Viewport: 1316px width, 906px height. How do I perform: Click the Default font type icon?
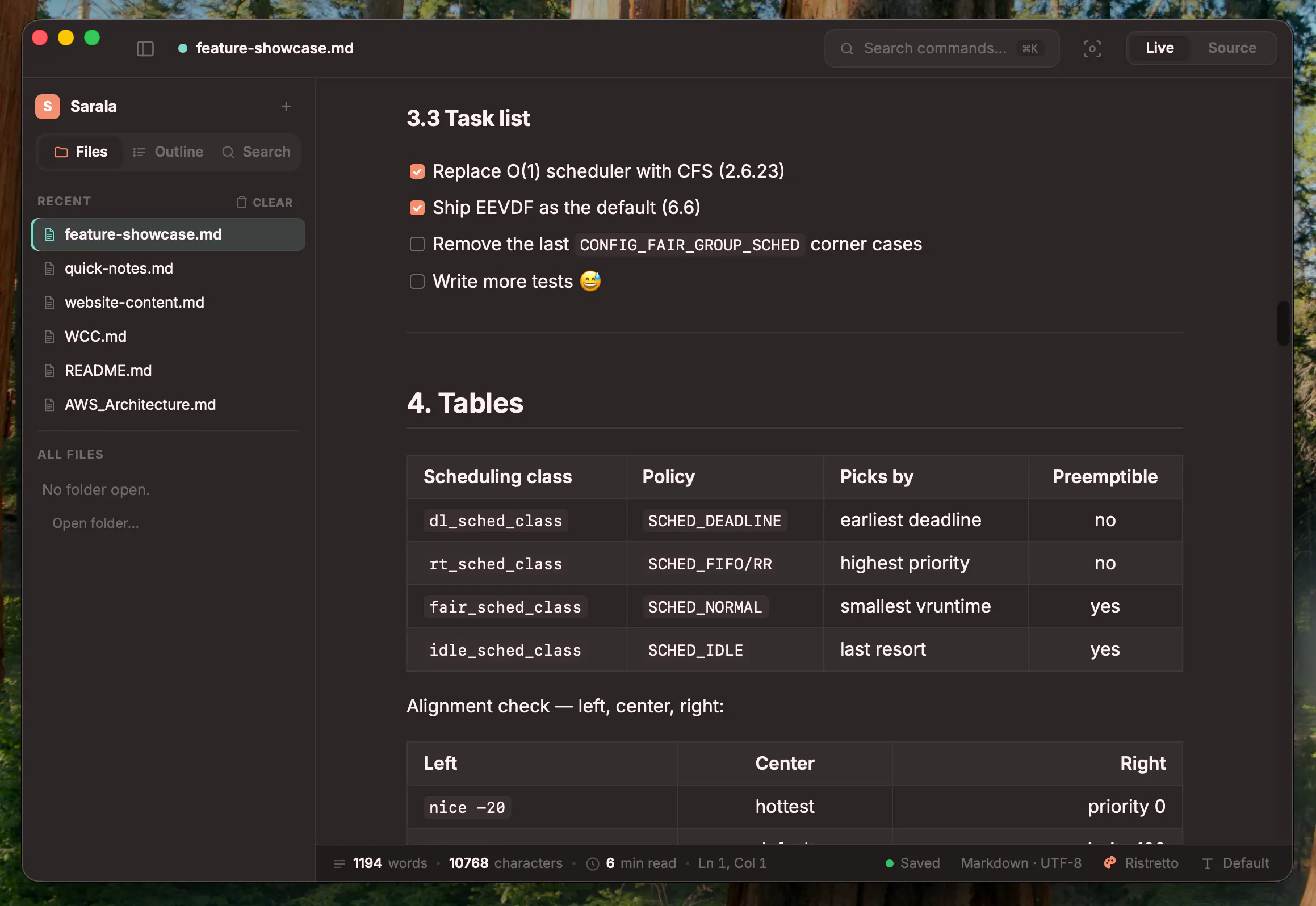coord(1207,863)
